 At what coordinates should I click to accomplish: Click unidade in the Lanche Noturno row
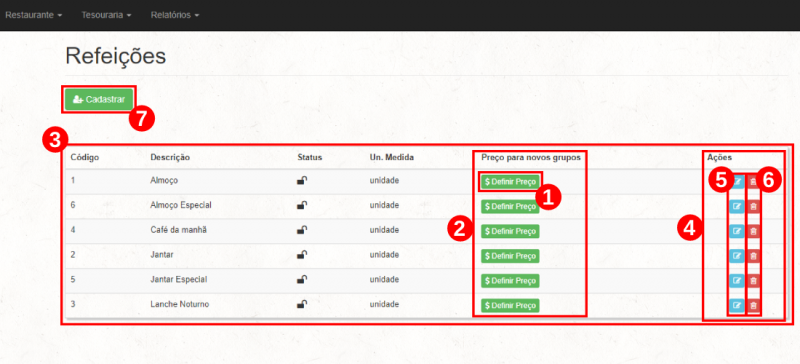384,304
